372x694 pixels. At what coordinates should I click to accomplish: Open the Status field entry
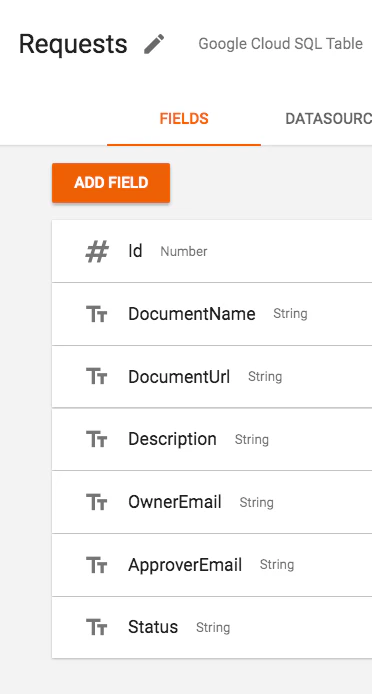pyautogui.click(x=212, y=627)
